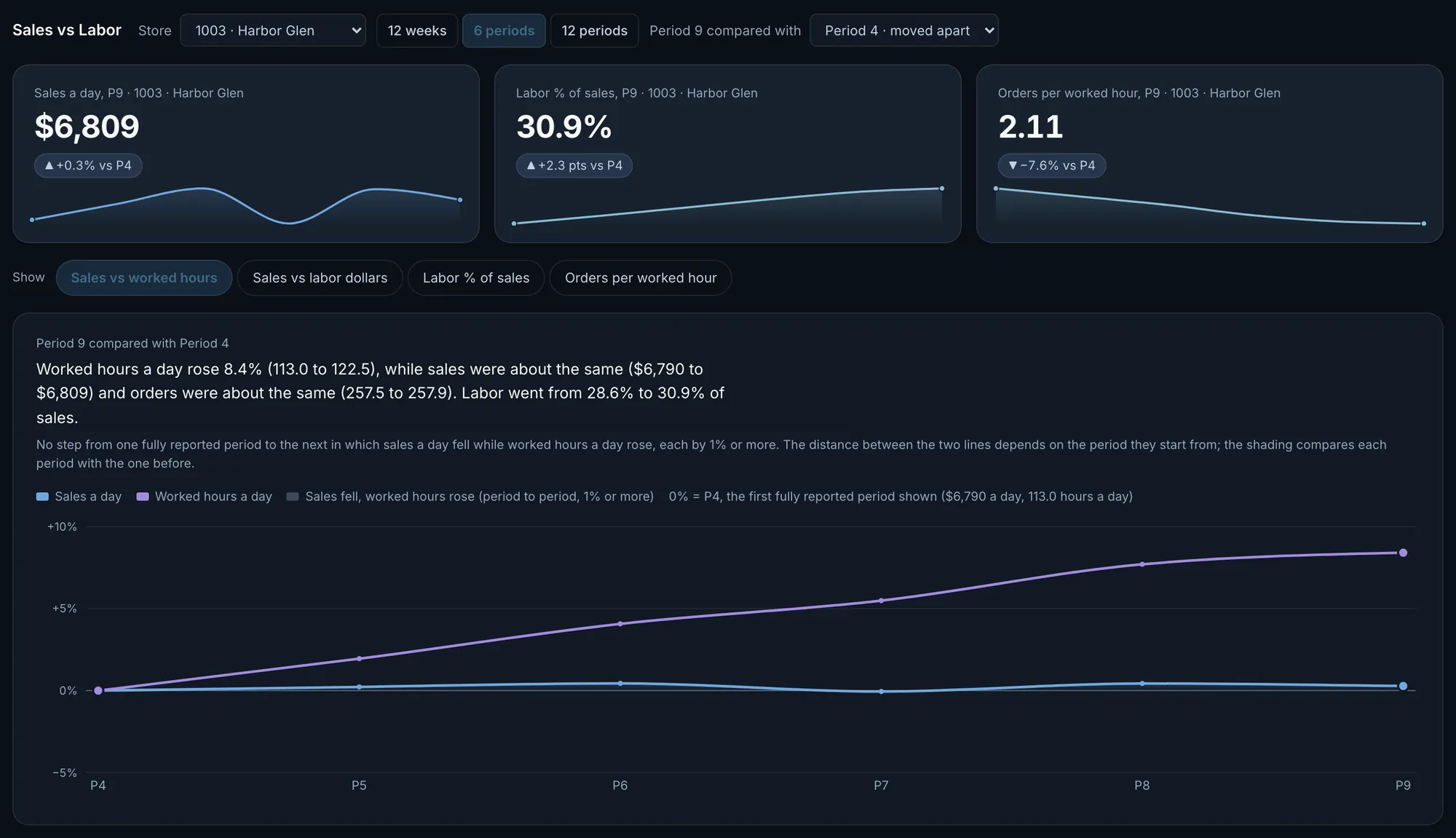Click the −7.6% vs P4 badge
This screenshot has height=838, width=1456.
pyautogui.click(x=1052, y=165)
